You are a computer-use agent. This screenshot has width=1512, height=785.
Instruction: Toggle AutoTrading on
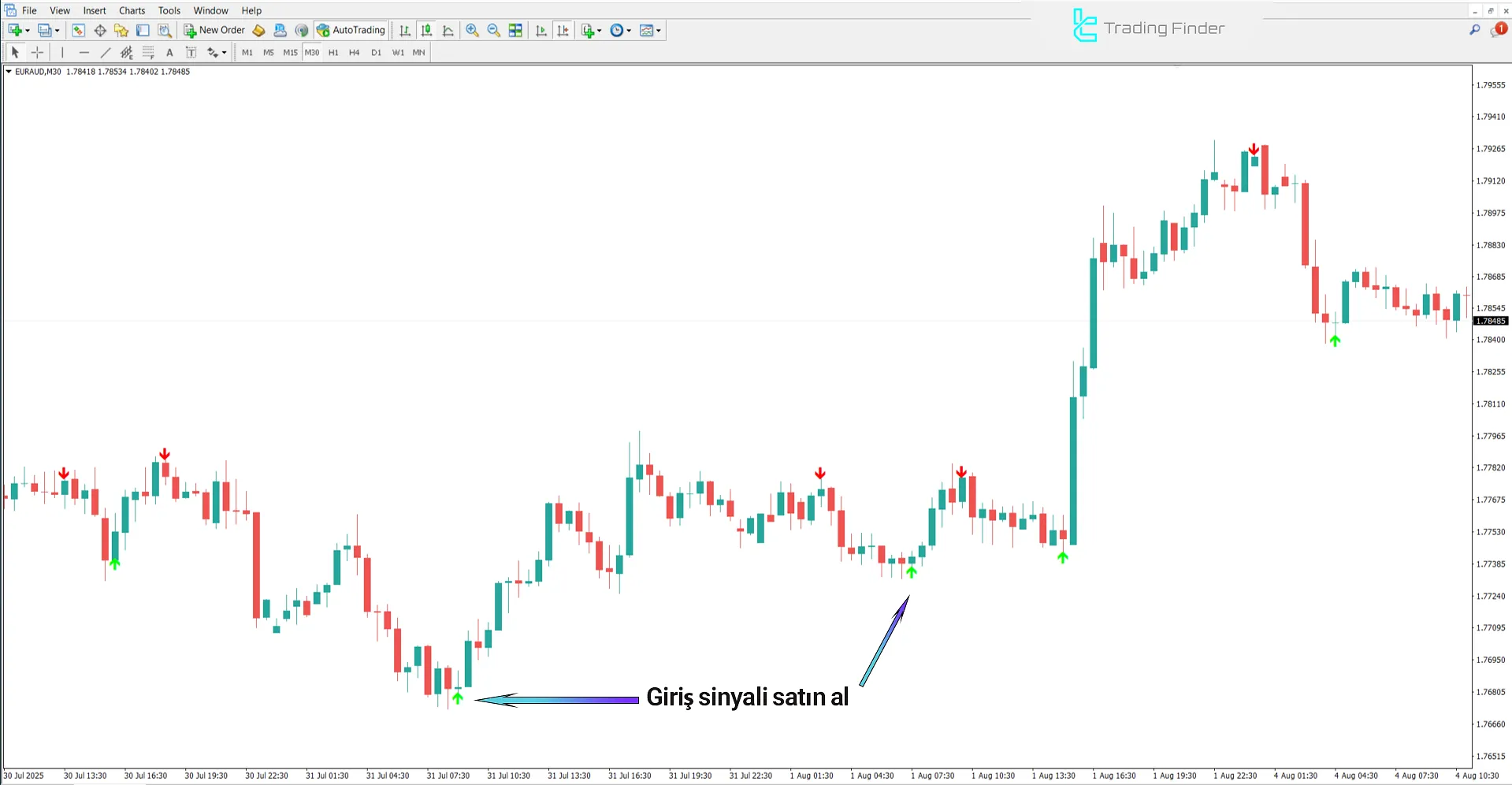351,30
